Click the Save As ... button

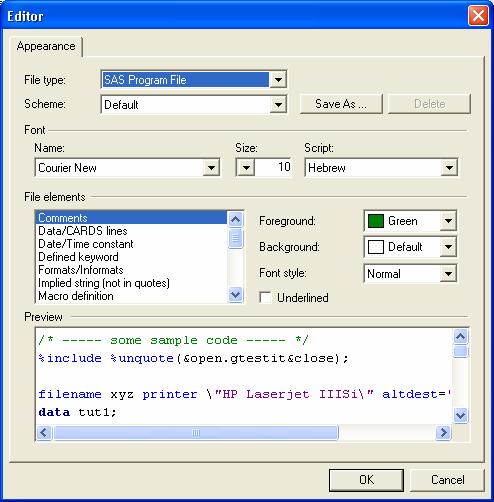click(341, 104)
